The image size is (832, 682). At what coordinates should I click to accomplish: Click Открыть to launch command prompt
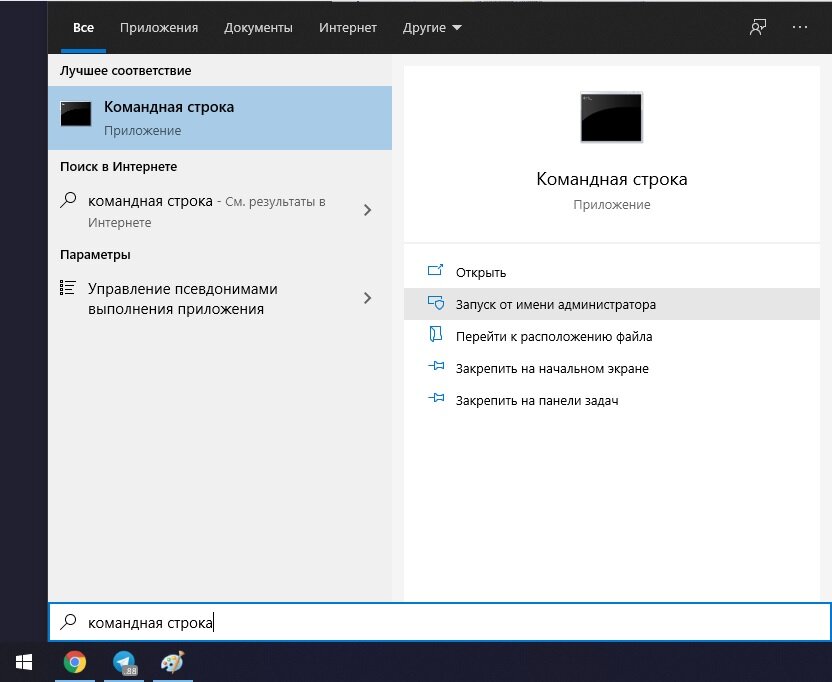coord(611,272)
